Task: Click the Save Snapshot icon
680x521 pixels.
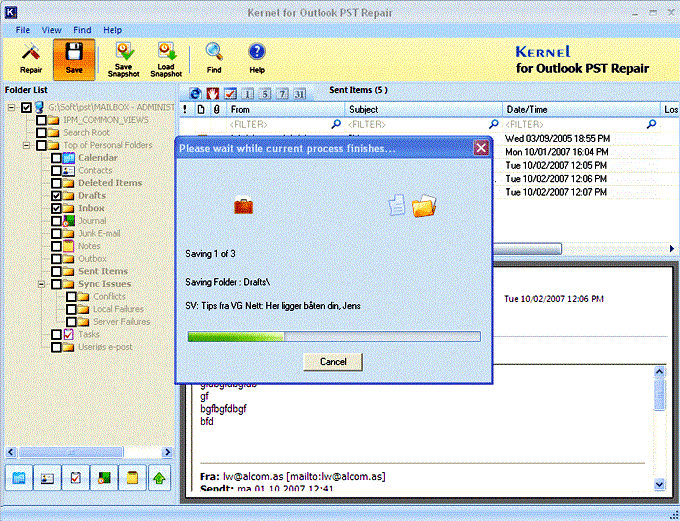Action: (x=124, y=59)
